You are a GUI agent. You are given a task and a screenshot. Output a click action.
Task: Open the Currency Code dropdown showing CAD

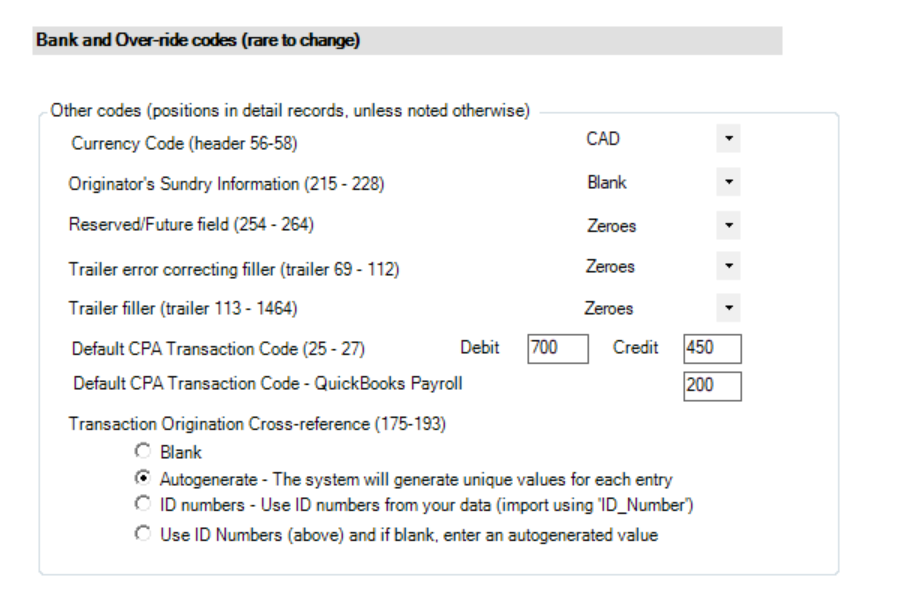coord(728,141)
